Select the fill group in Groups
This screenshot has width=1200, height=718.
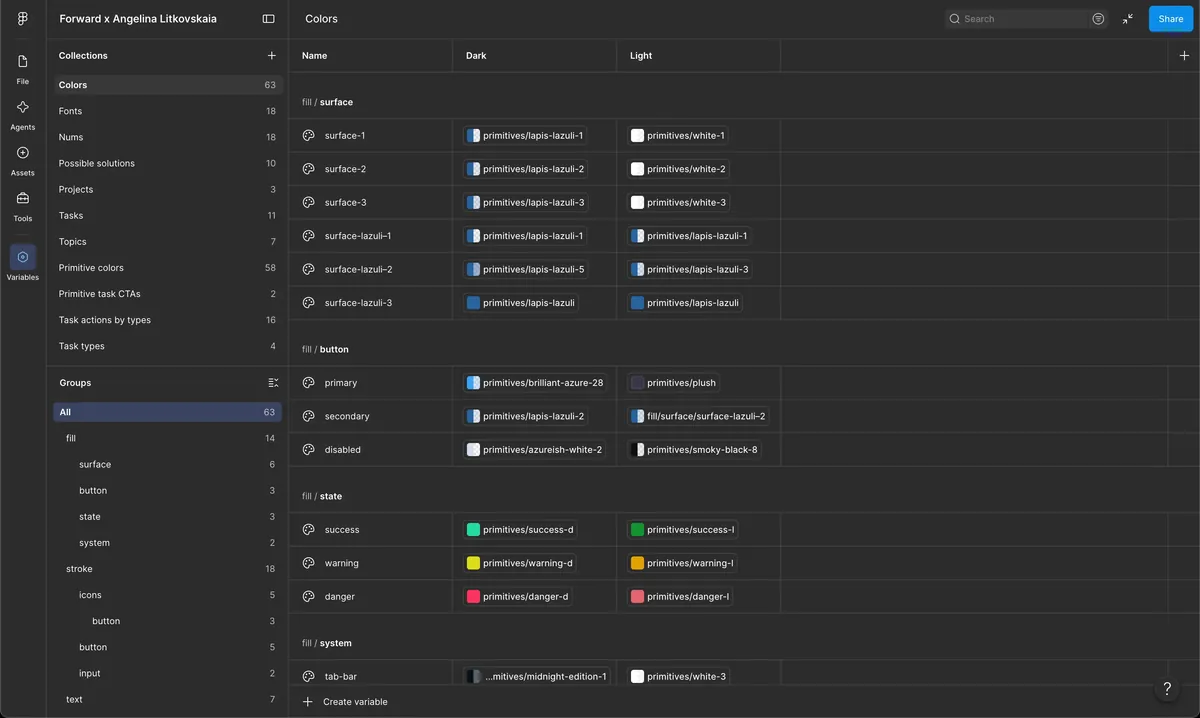click(168, 438)
